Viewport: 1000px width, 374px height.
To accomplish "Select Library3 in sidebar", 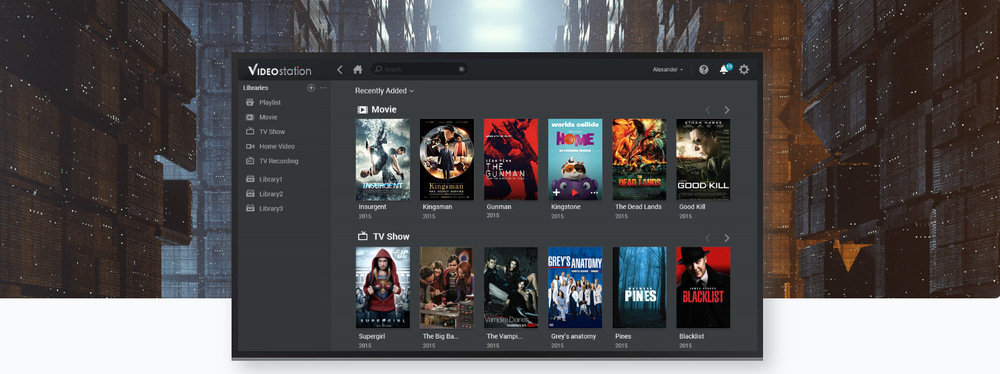I will point(271,209).
